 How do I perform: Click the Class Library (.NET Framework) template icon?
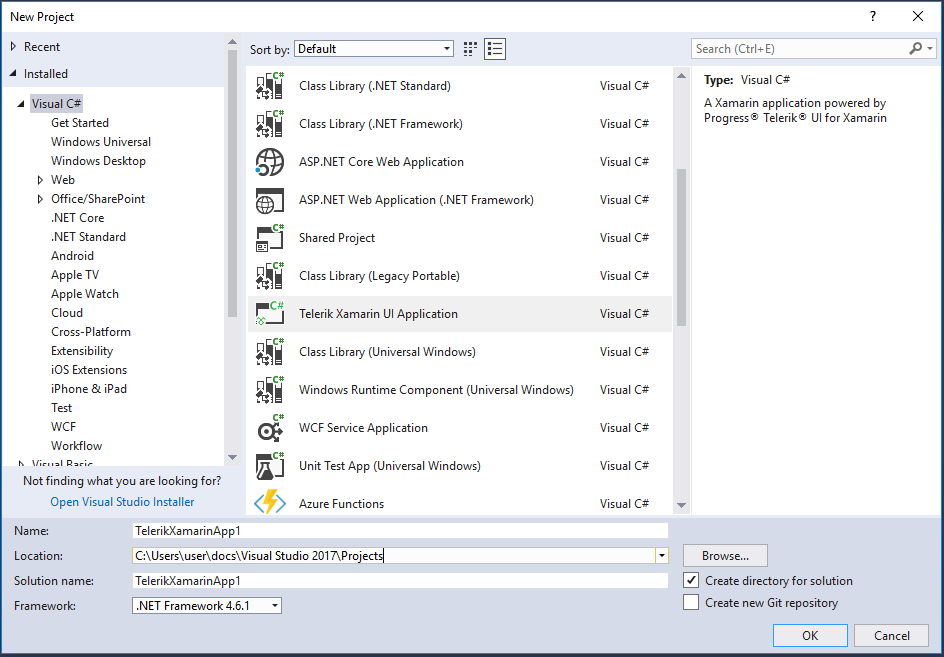[x=270, y=124]
